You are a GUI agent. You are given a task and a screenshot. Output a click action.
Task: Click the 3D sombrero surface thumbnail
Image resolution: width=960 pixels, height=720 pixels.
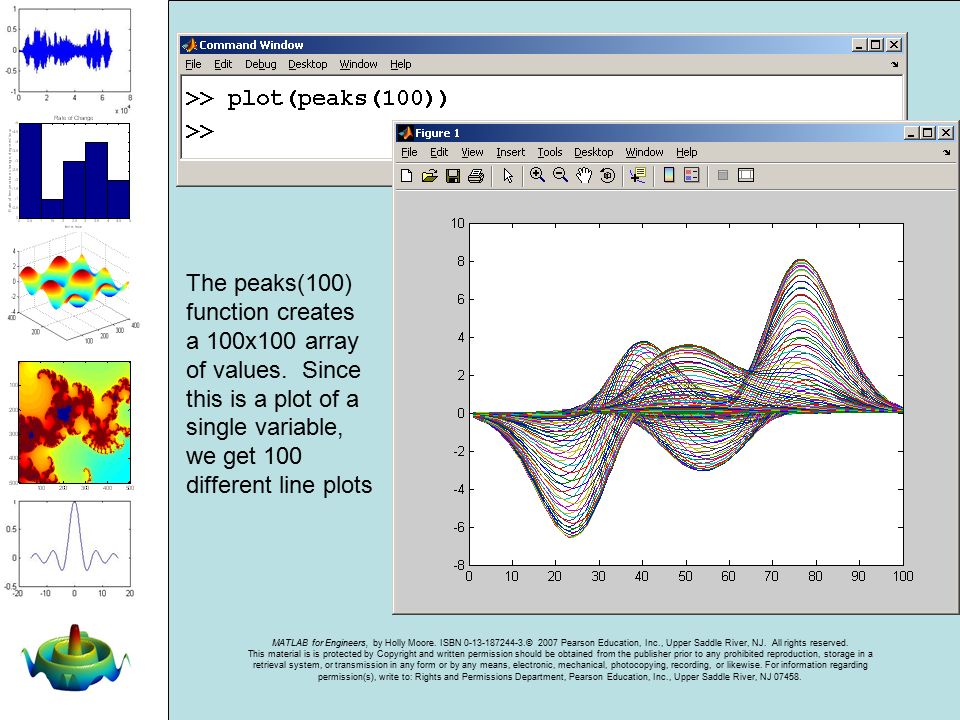(75, 658)
